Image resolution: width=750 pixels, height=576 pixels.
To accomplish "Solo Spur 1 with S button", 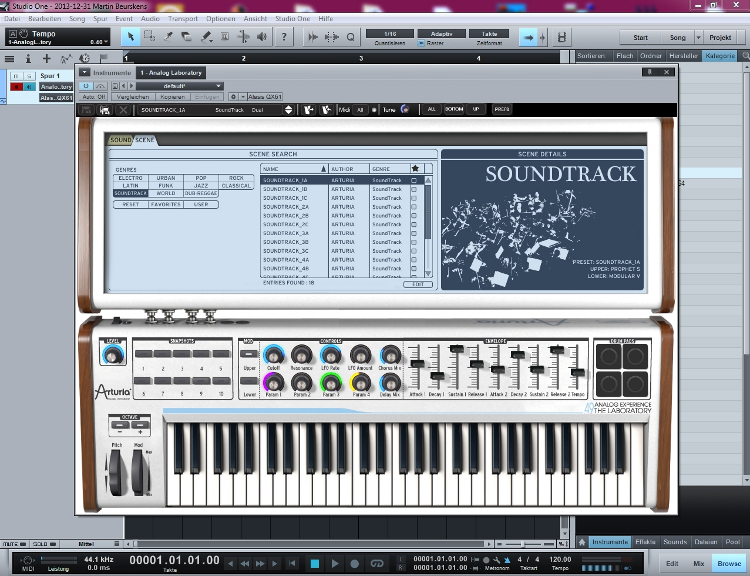I will [x=30, y=76].
